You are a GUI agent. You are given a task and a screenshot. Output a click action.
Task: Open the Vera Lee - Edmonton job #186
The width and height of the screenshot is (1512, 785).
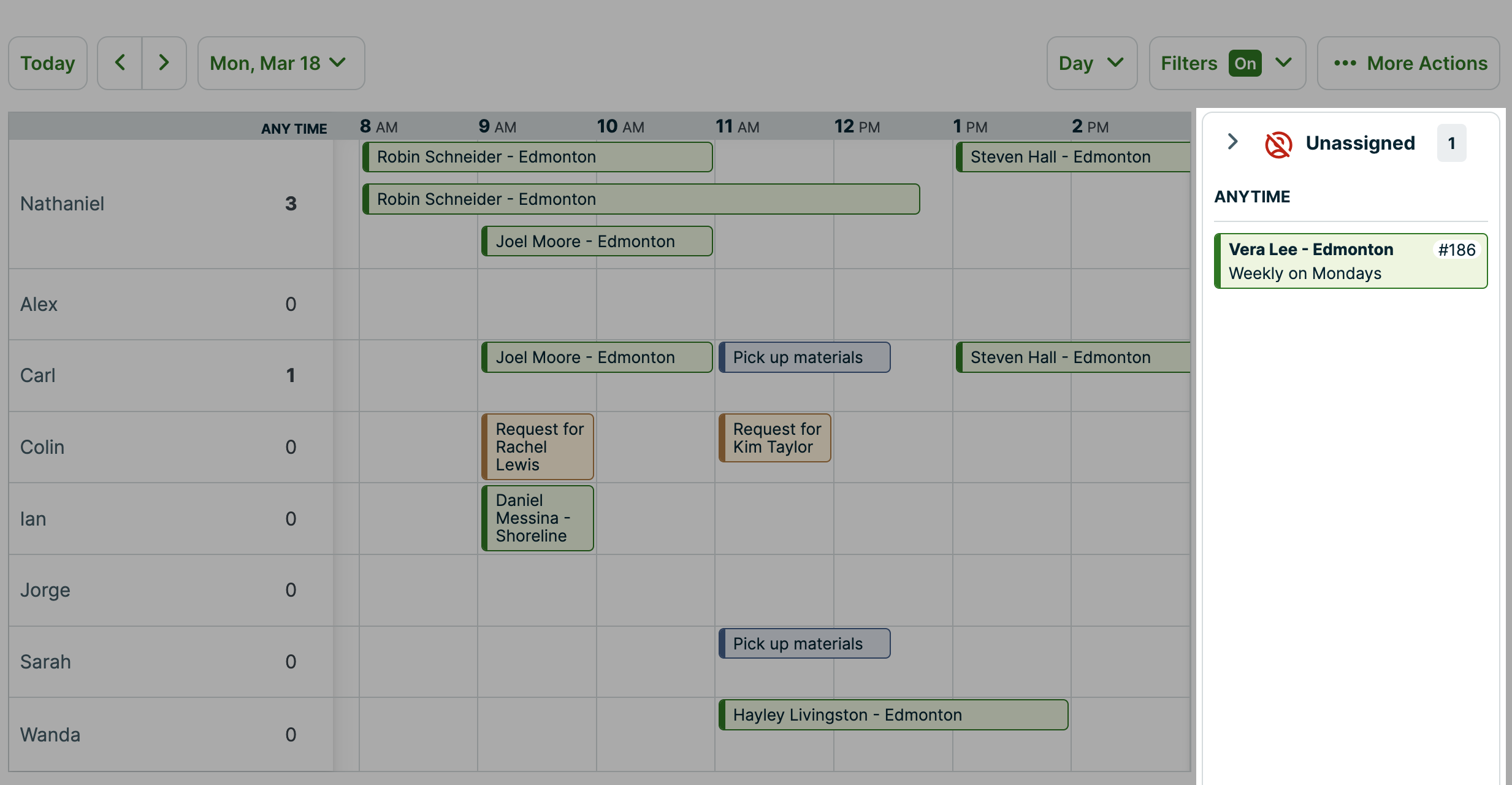[1351, 261]
